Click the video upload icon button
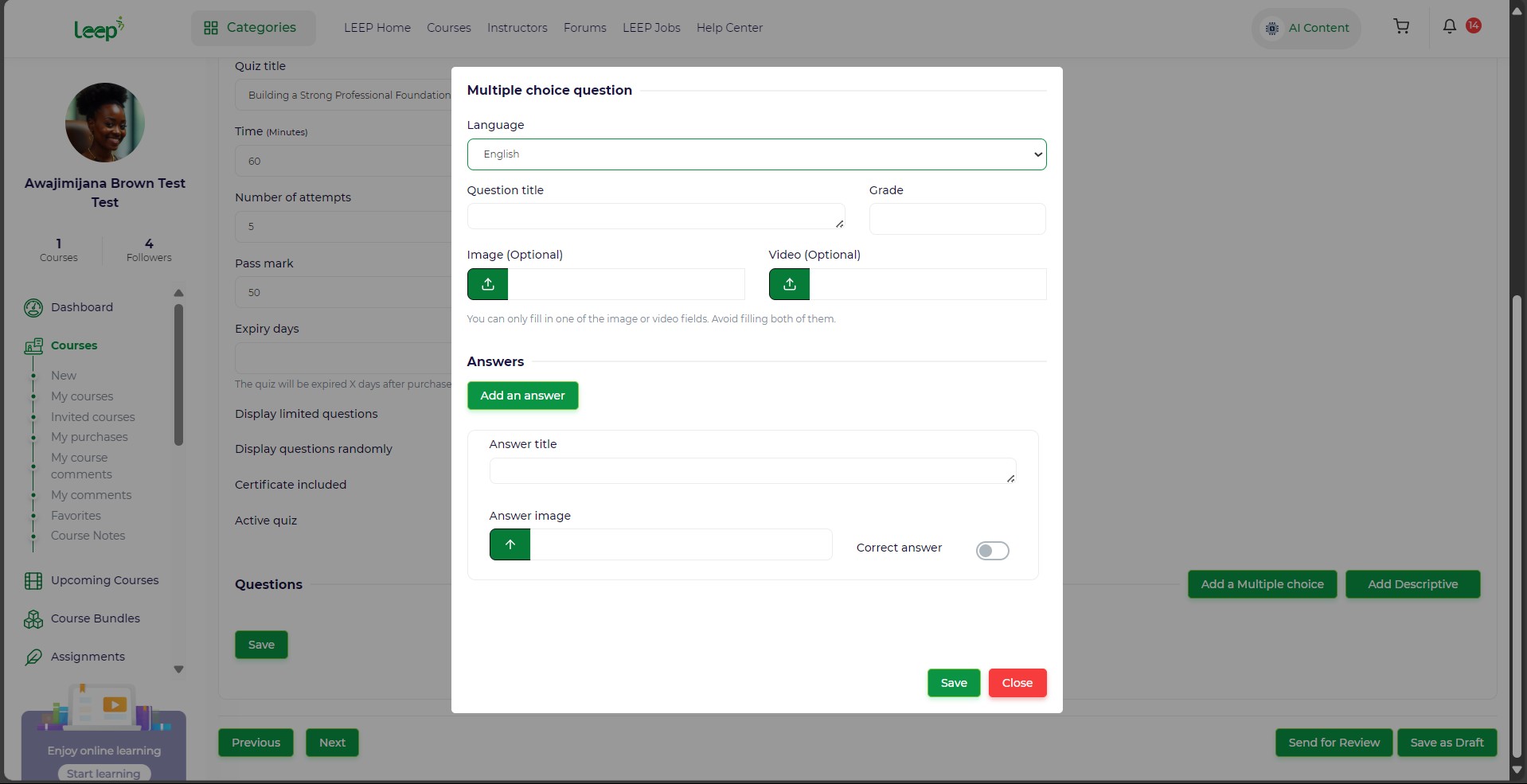 click(x=789, y=284)
